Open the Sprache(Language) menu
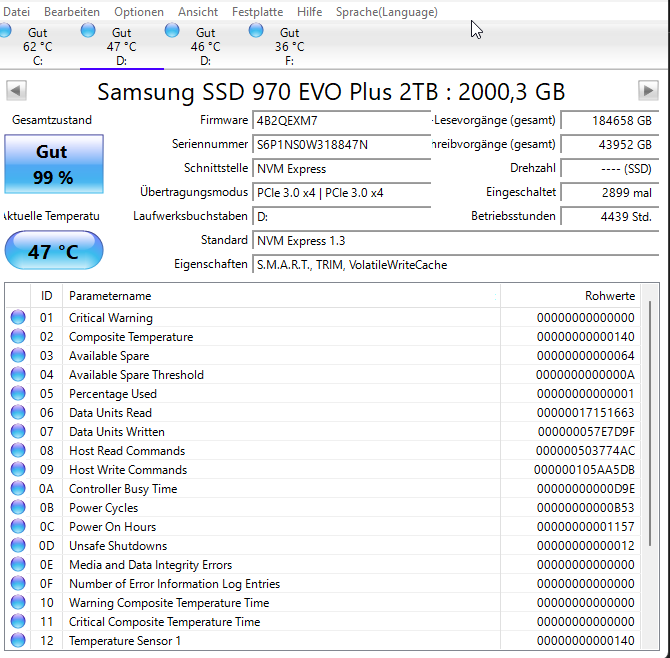The height and width of the screenshot is (658, 670). 387,12
